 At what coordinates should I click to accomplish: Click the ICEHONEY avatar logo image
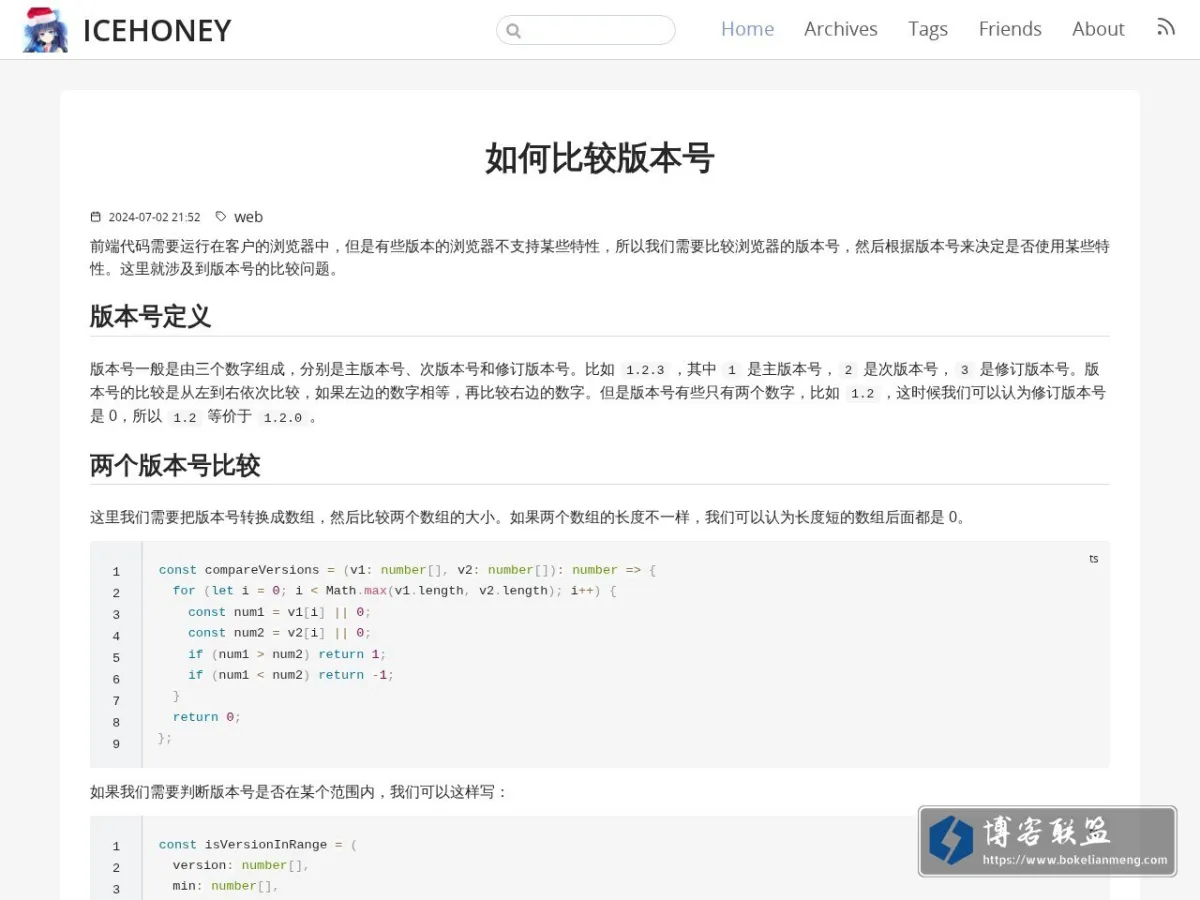point(46,29)
